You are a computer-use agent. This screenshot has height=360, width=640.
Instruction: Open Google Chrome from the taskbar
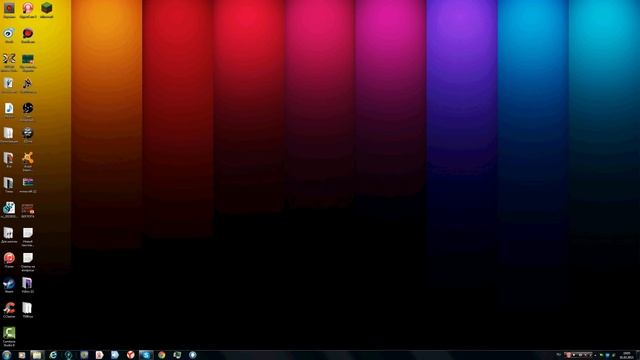[x=162, y=355]
